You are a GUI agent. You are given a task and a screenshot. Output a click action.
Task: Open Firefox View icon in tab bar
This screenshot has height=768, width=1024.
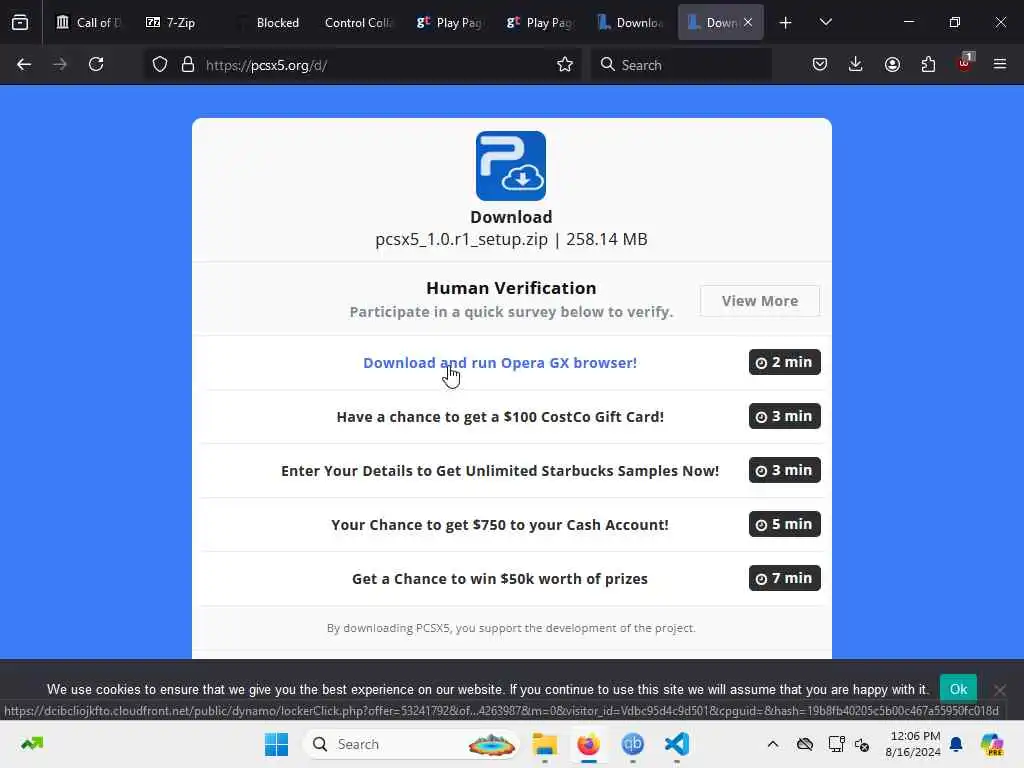pyautogui.click(x=20, y=22)
